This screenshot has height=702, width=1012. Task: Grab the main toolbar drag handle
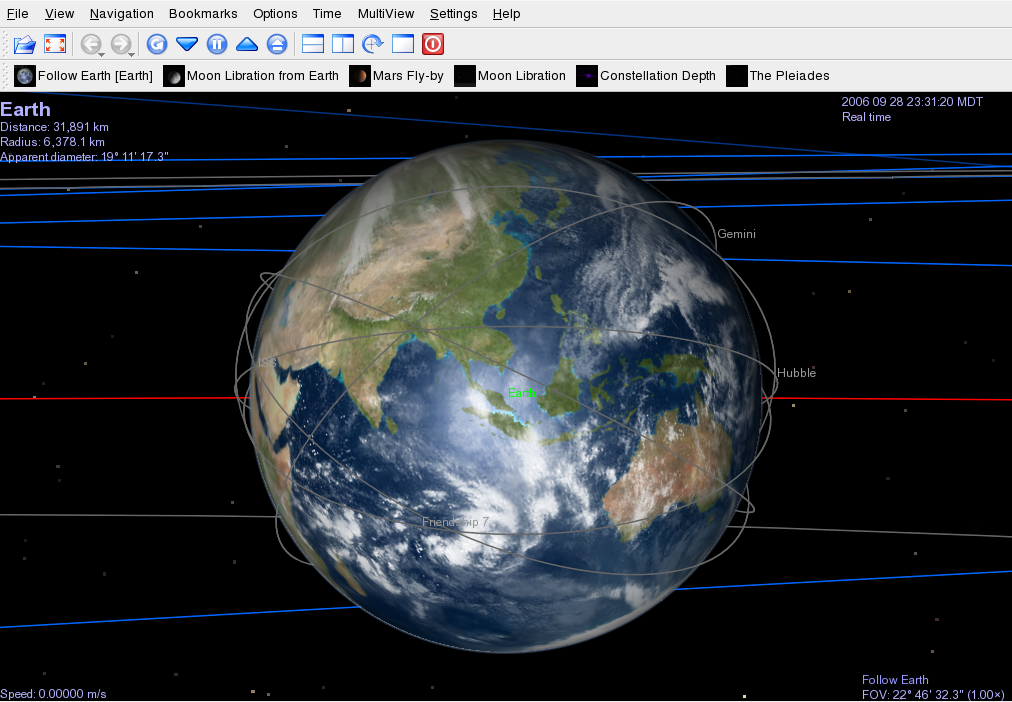[x=5, y=45]
